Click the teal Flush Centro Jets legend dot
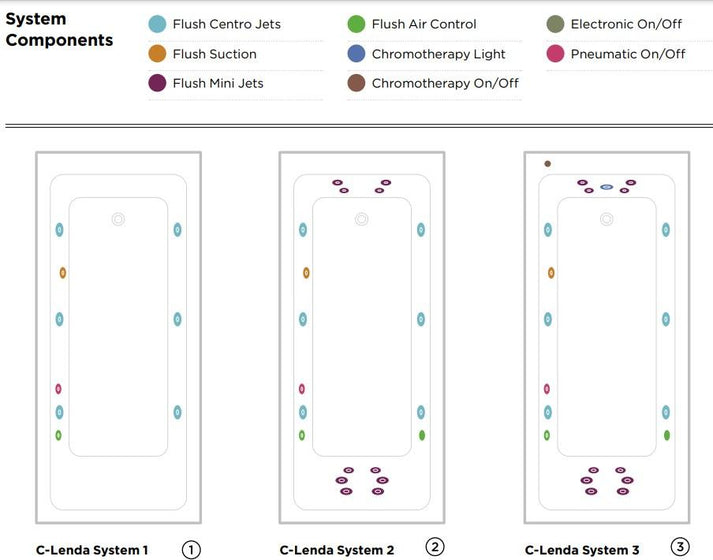The image size is (713, 560). tap(157, 24)
